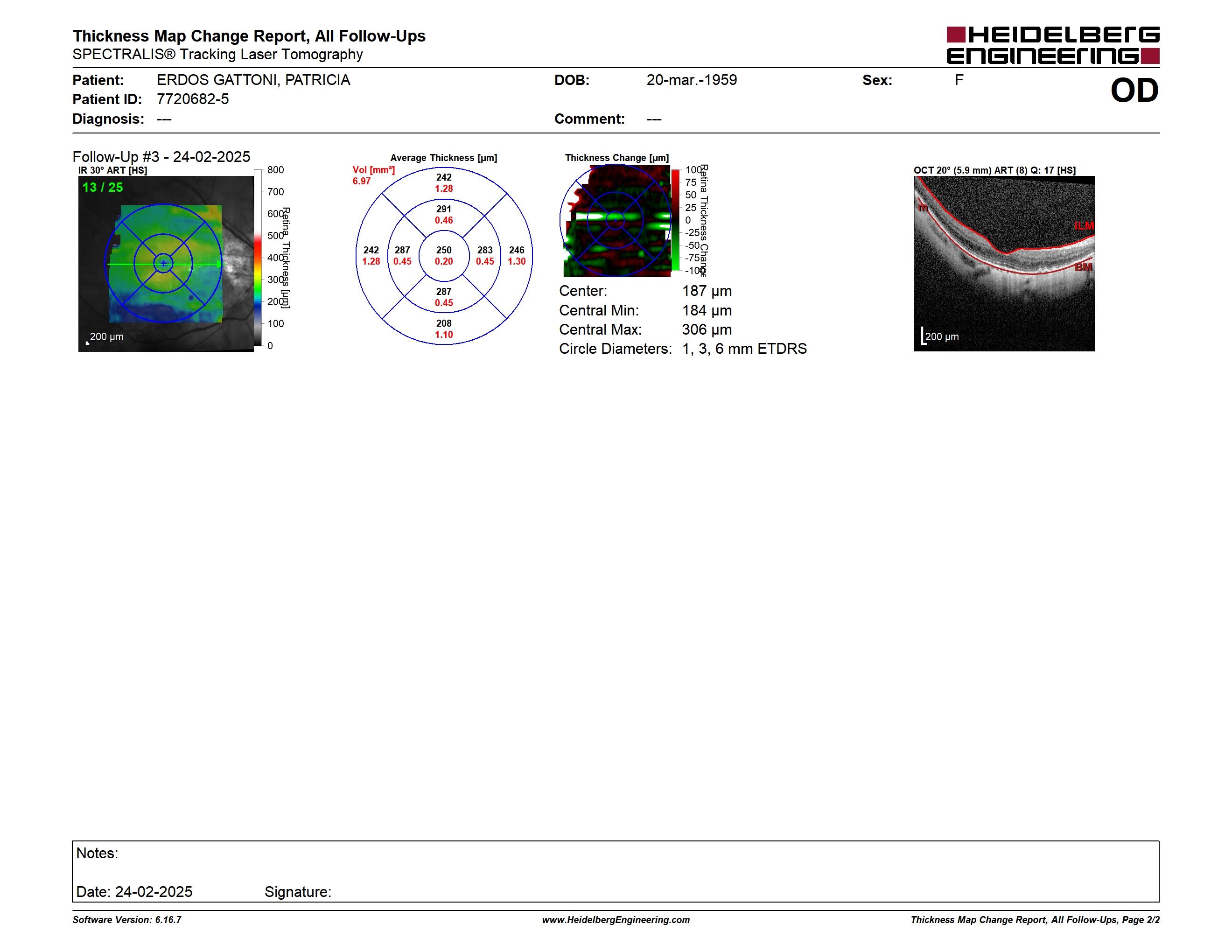
Task: Click the Date: 24-02-2025 text in notes
Action: pos(134,892)
